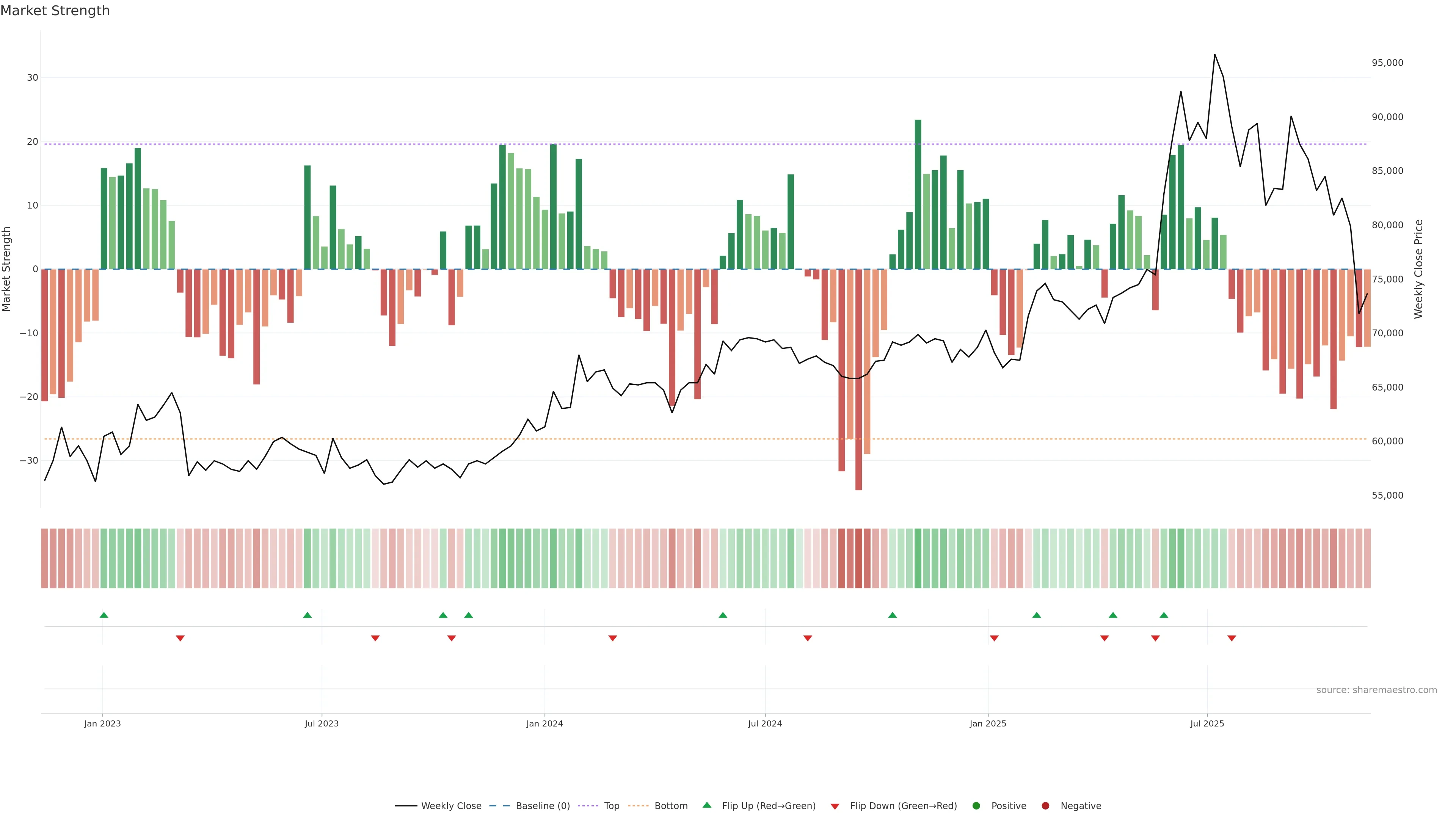Click the red flip-down triangle after Jan 2025

click(x=994, y=638)
